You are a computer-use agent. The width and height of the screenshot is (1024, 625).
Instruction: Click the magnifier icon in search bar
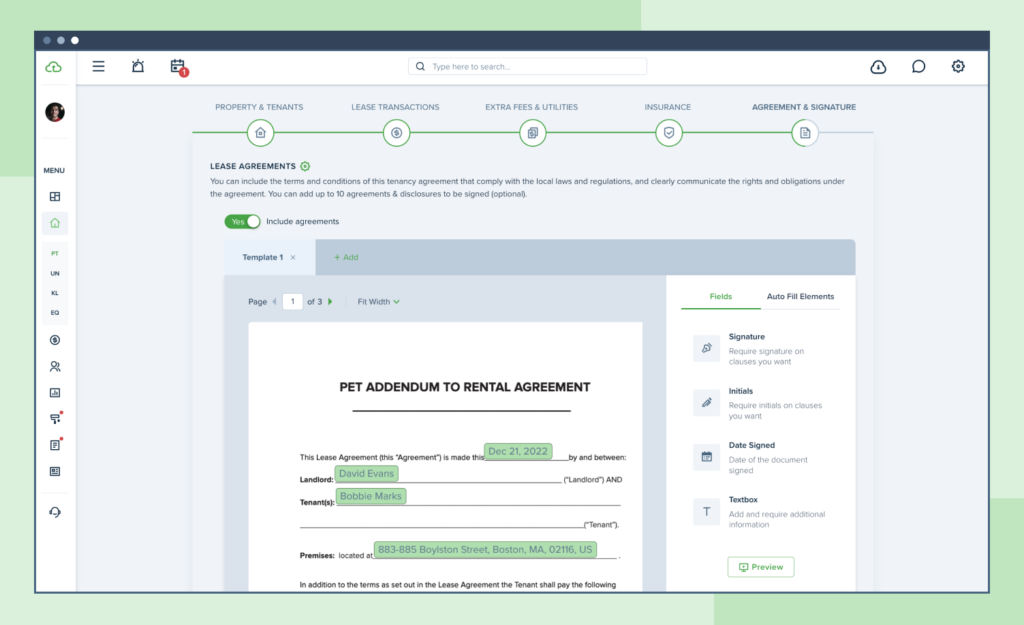[x=420, y=67]
